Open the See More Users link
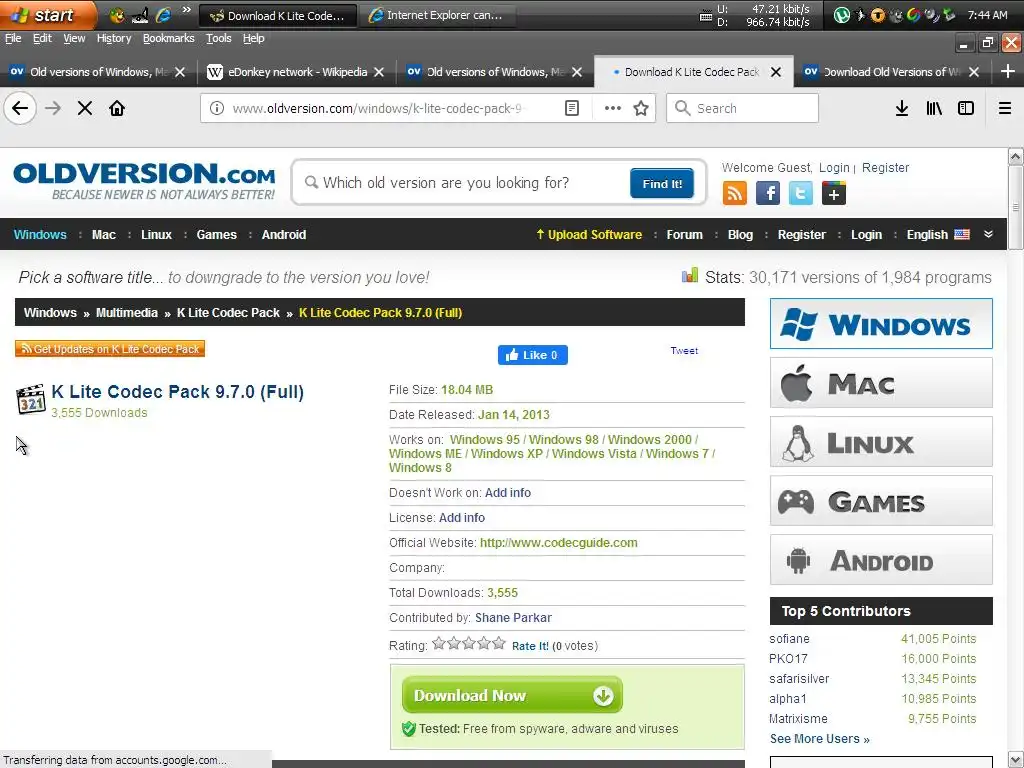1024x768 pixels. click(x=819, y=739)
